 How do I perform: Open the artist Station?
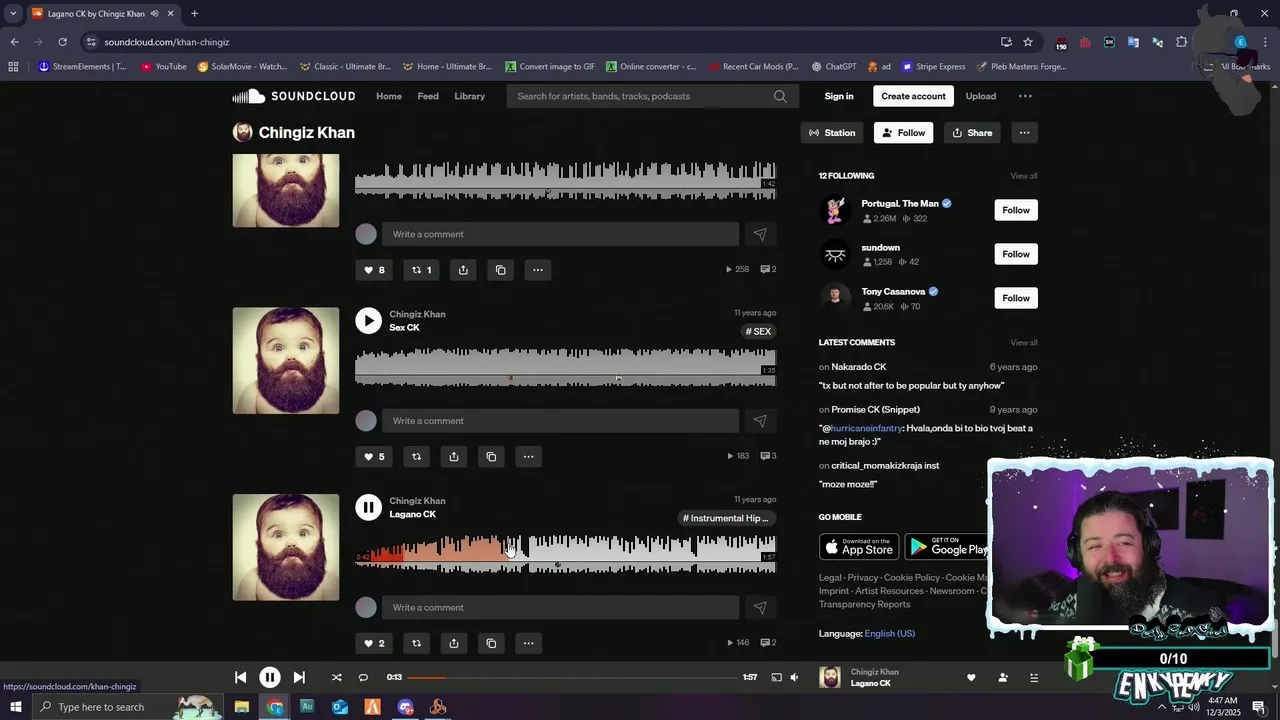832,133
